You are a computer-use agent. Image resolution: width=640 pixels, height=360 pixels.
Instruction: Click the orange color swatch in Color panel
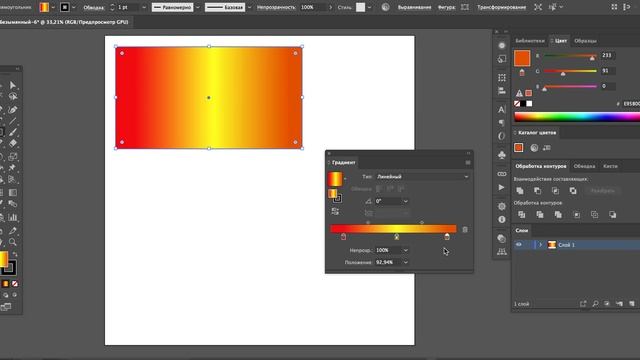[522, 58]
